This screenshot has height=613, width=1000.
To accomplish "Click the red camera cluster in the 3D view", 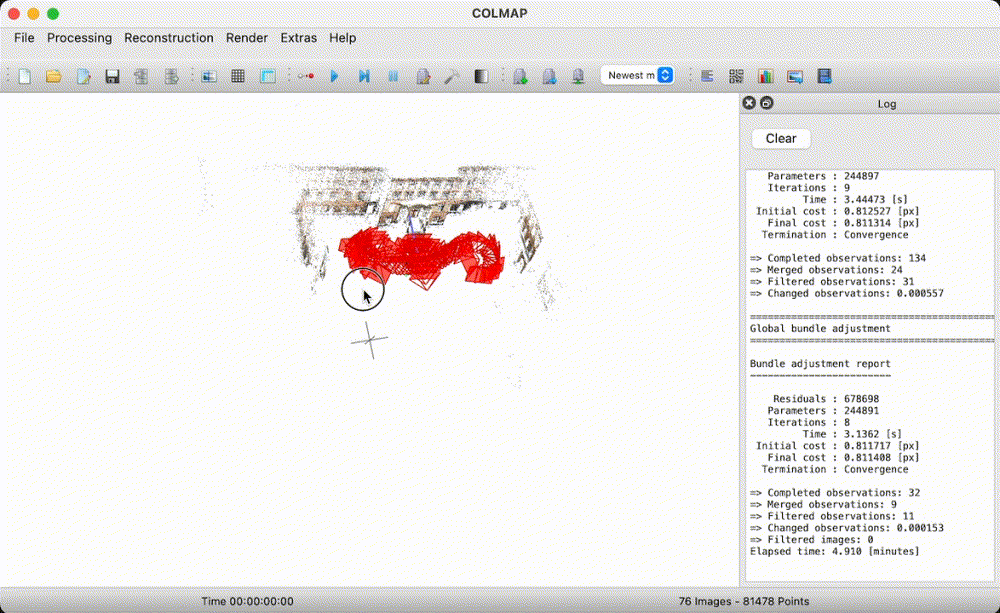I will pyautogui.click(x=421, y=255).
